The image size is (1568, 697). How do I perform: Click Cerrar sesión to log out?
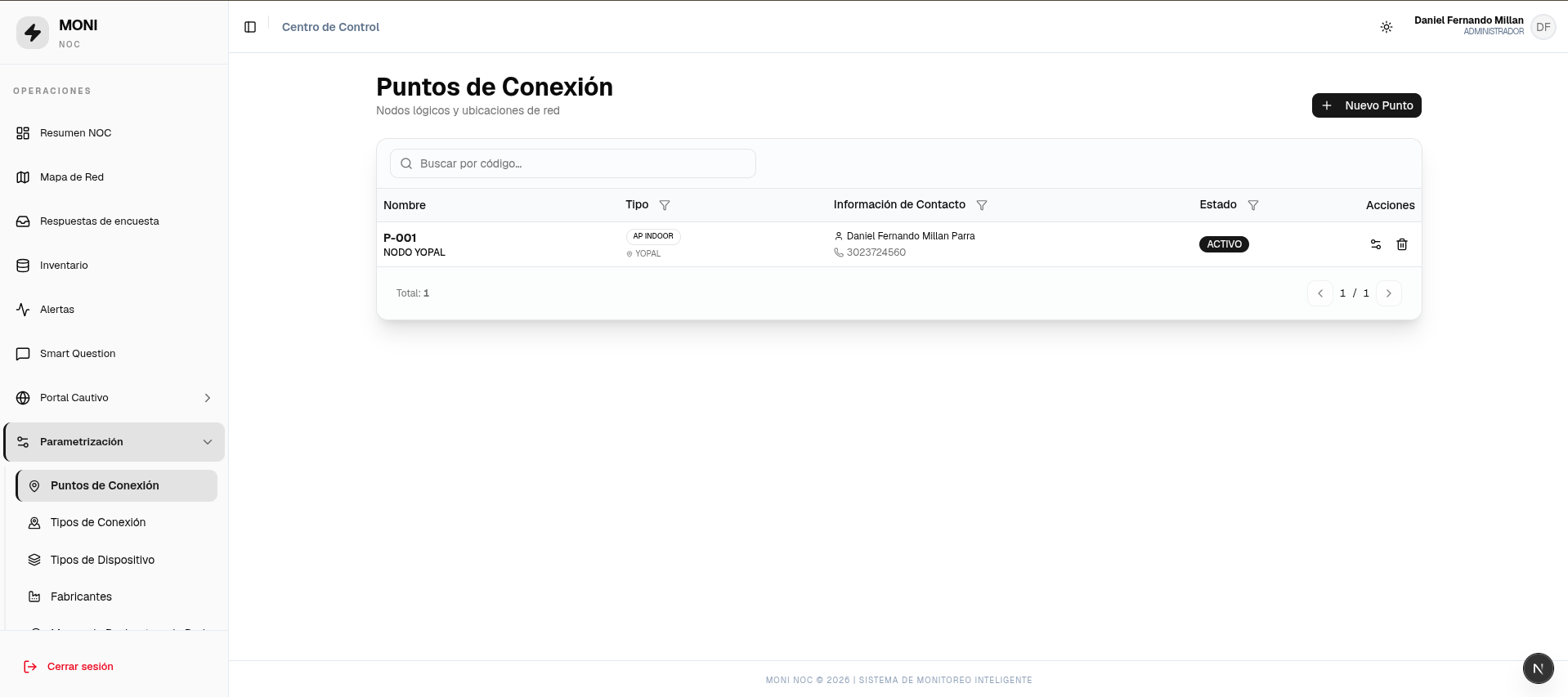pyautogui.click(x=69, y=667)
